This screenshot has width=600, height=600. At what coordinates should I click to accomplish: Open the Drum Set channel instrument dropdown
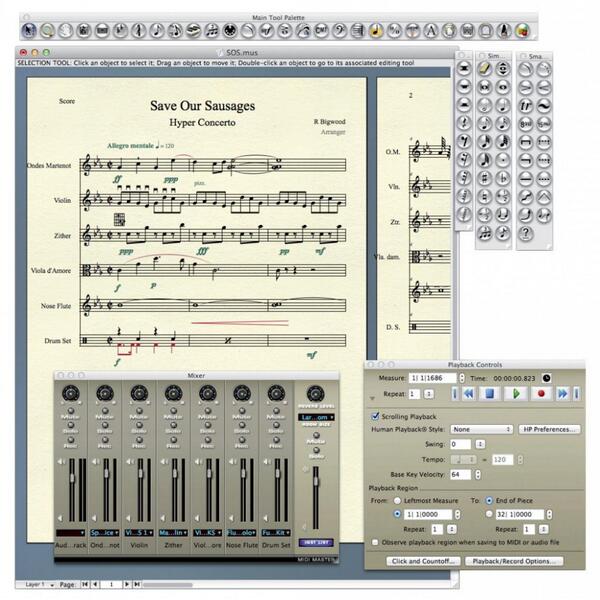(x=276, y=533)
